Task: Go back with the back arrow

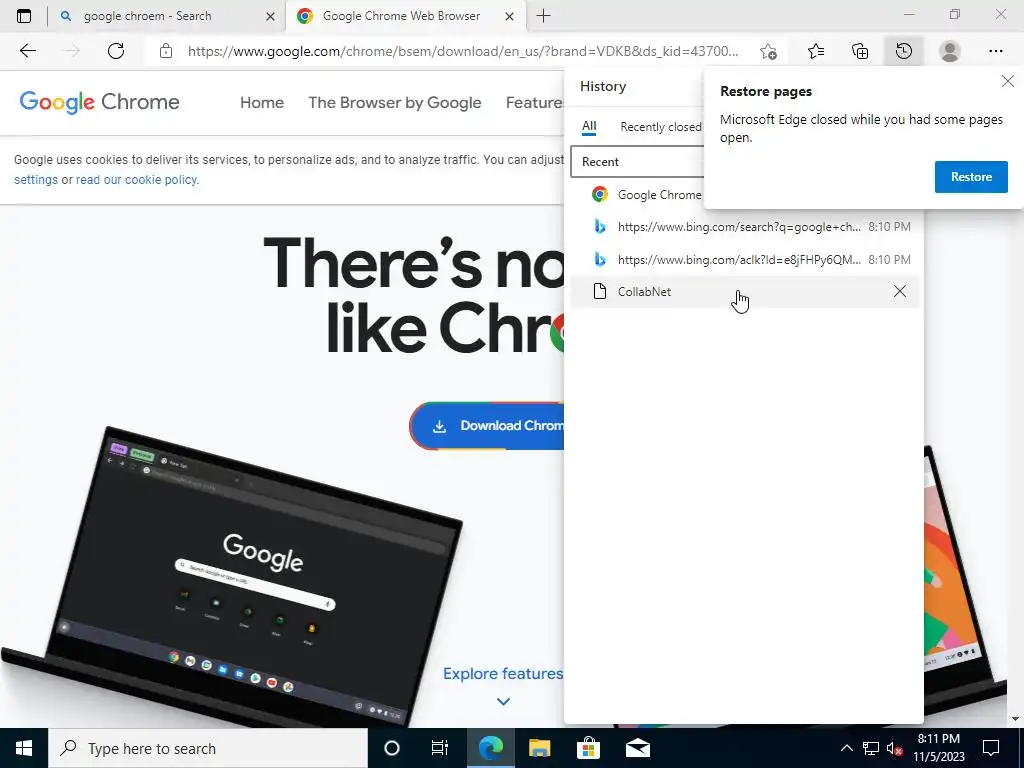Action: point(27,51)
